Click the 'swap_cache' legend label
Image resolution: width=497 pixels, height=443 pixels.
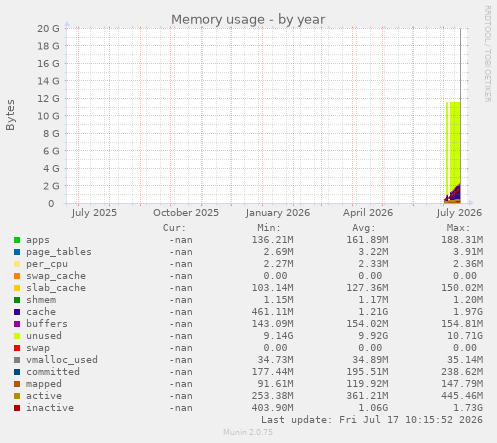[56, 276]
